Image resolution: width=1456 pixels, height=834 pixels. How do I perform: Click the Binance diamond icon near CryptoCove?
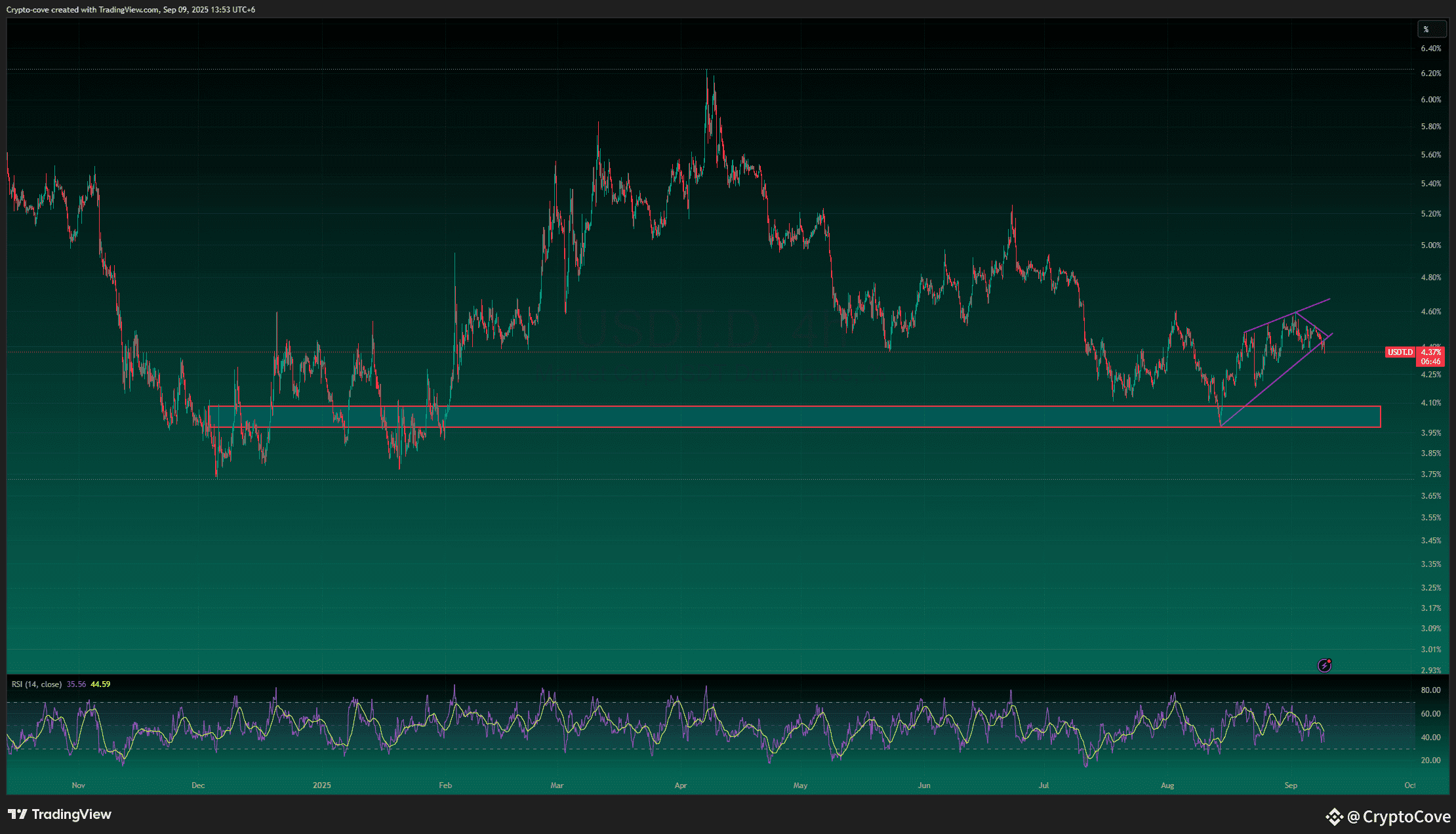pos(1334,817)
